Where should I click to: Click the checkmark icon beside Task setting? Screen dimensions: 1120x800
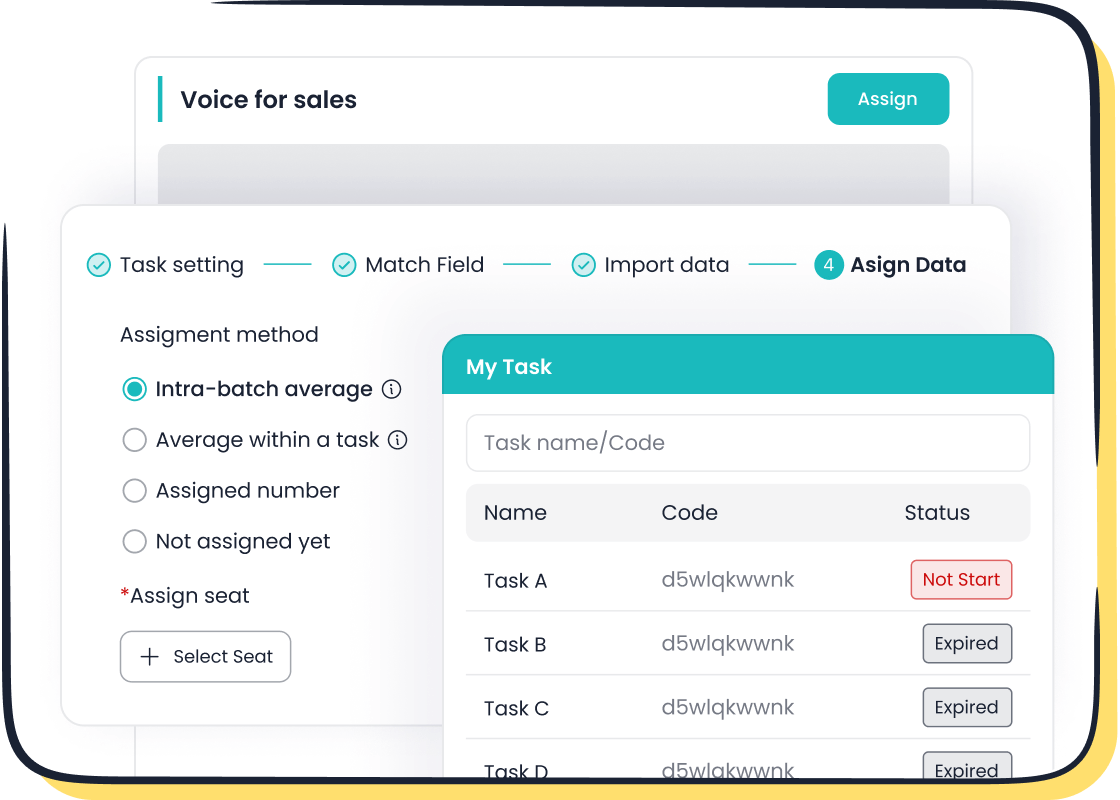(x=97, y=265)
